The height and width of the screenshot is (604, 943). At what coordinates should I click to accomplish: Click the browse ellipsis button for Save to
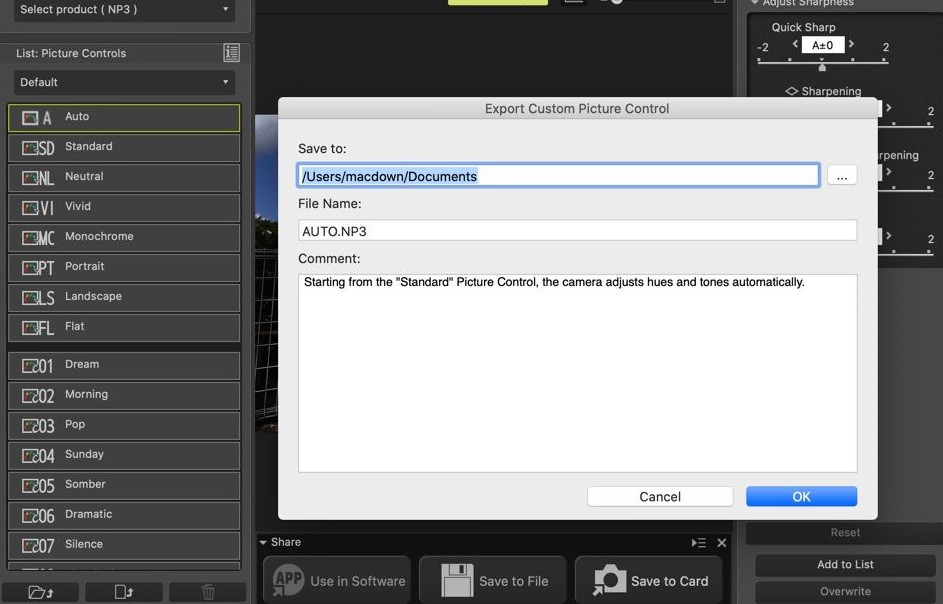tap(841, 176)
